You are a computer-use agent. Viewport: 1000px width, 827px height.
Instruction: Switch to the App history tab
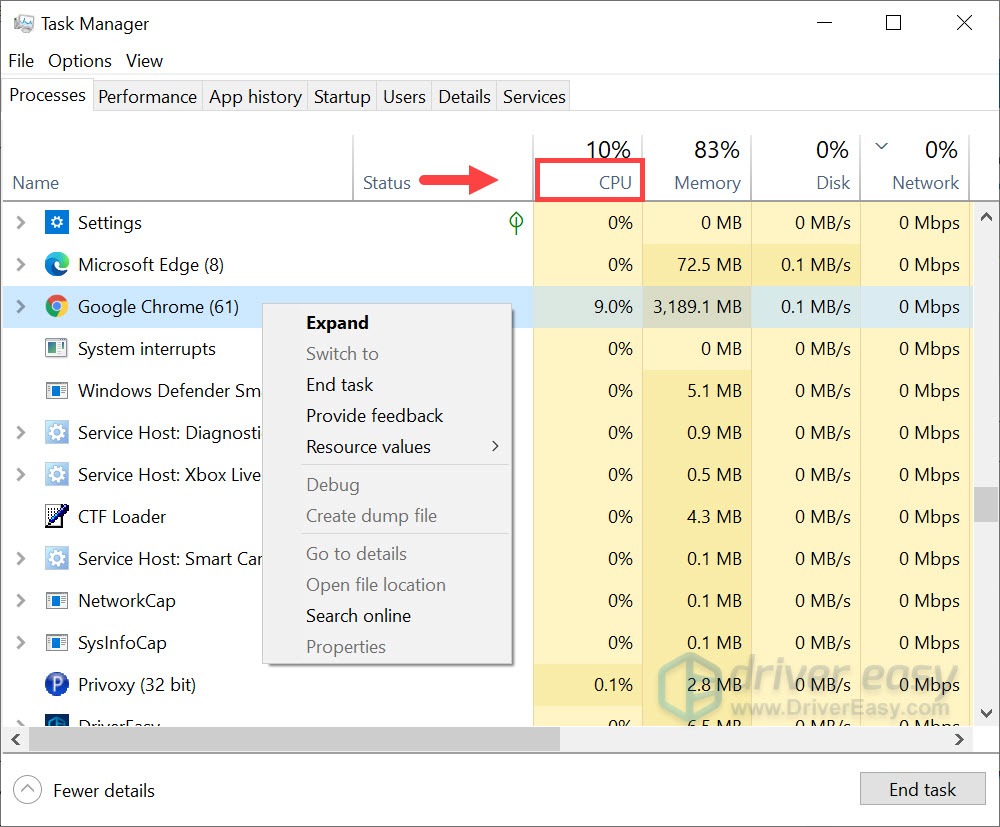[x=255, y=96]
